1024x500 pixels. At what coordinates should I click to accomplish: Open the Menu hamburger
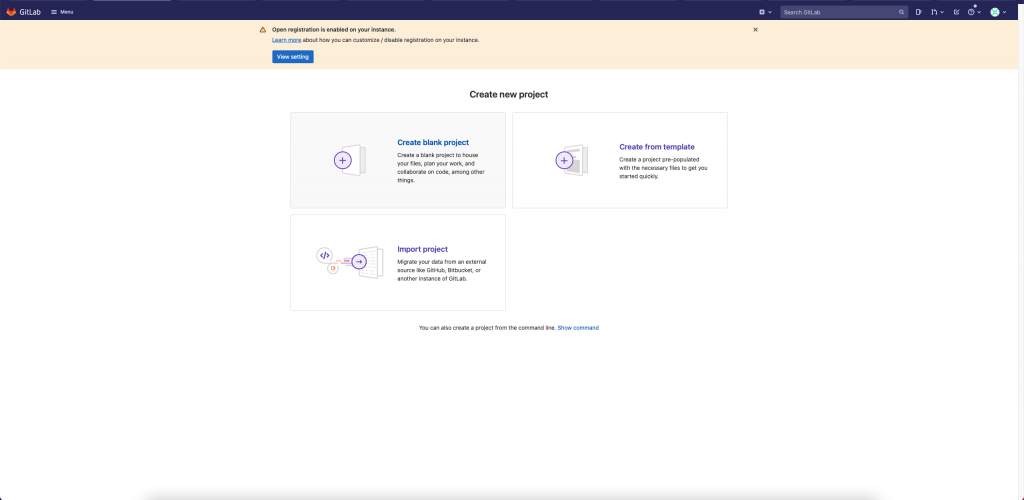pyautogui.click(x=62, y=12)
